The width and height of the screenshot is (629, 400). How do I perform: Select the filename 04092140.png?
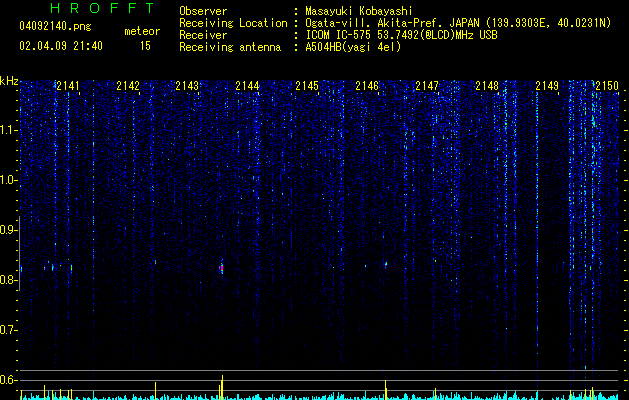click(55, 27)
